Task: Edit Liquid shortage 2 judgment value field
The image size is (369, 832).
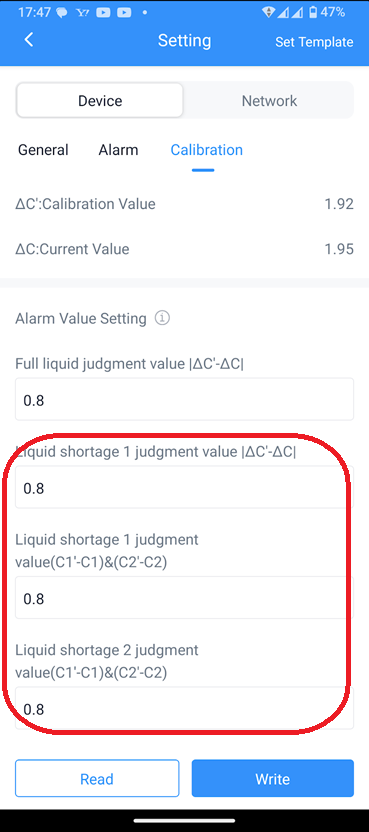Action: click(x=184, y=708)
